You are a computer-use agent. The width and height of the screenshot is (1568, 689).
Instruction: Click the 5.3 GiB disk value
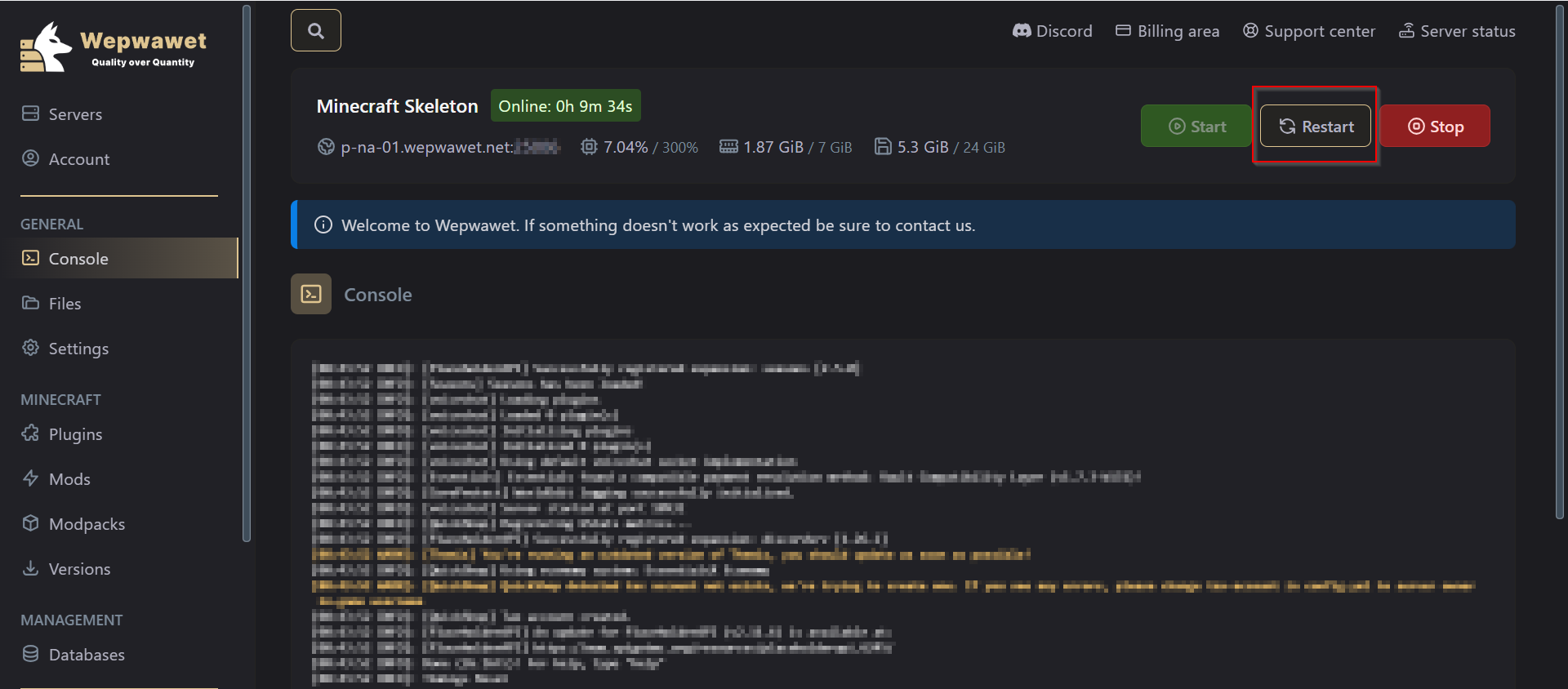(x=923, y=147)
